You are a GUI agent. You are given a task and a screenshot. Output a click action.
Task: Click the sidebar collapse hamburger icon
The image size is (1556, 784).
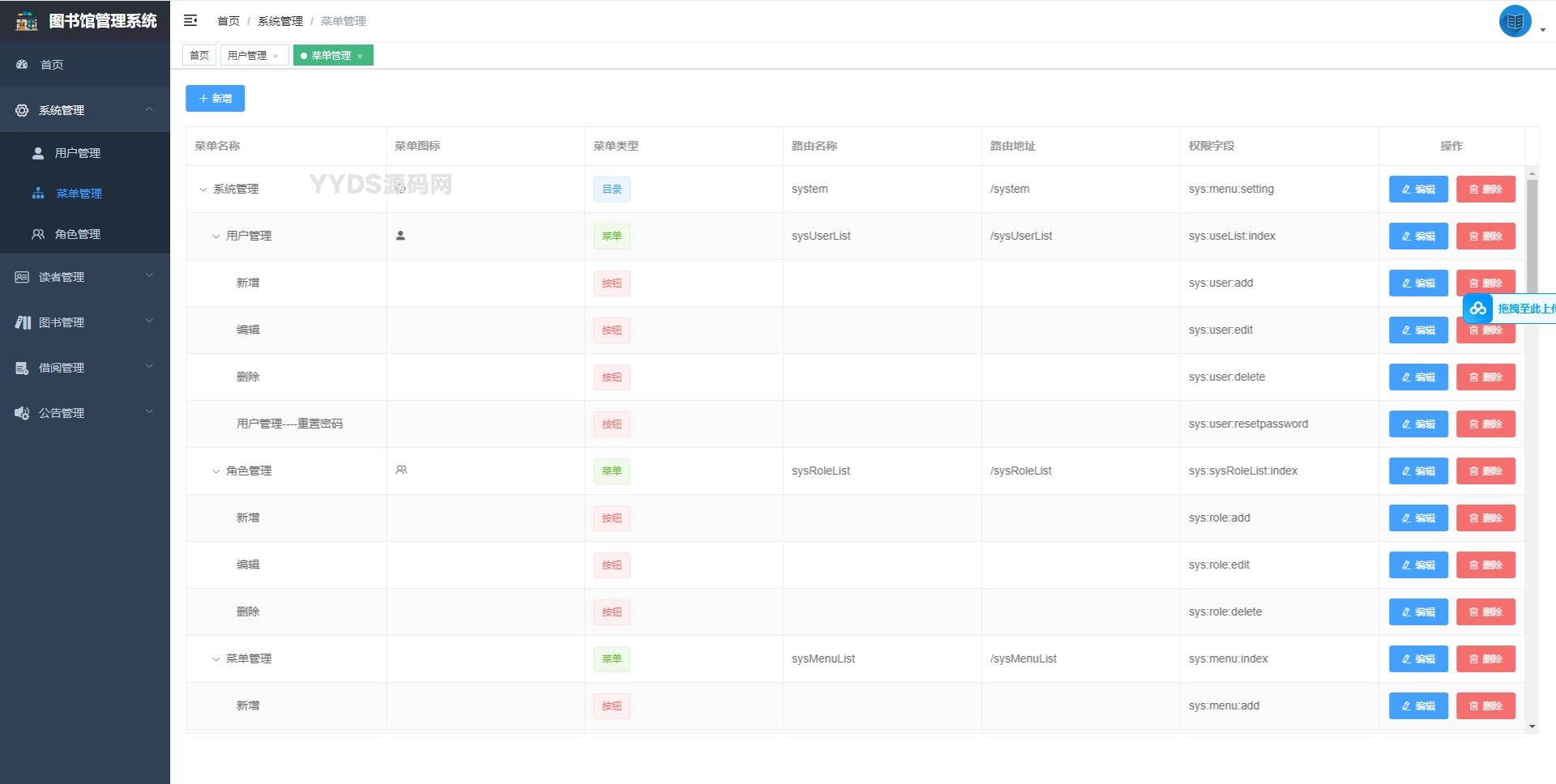[x=190, y=20]
